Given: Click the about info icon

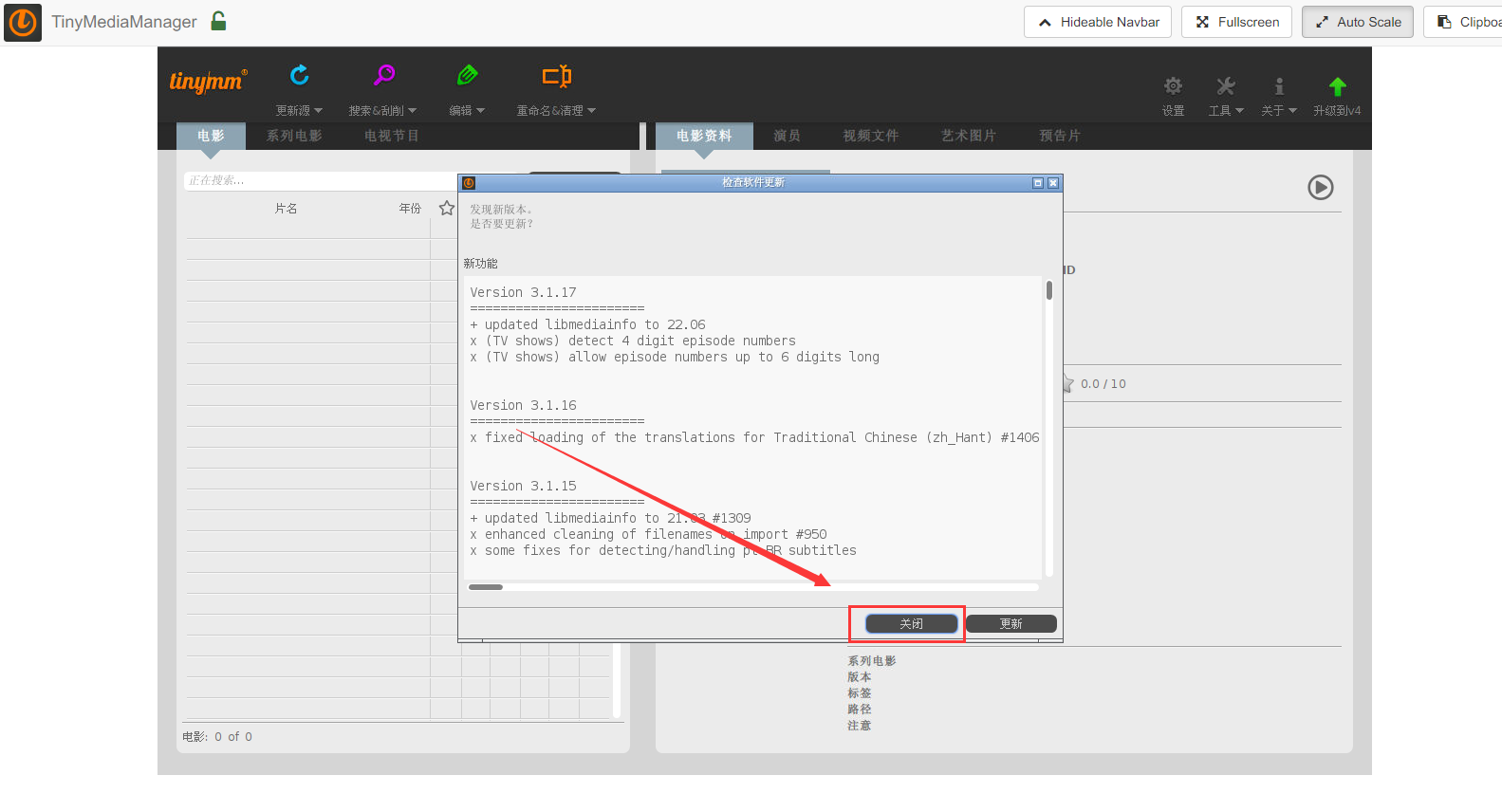Looking at the screenshot, I should pyautogui.click(x=1278, y=87).
